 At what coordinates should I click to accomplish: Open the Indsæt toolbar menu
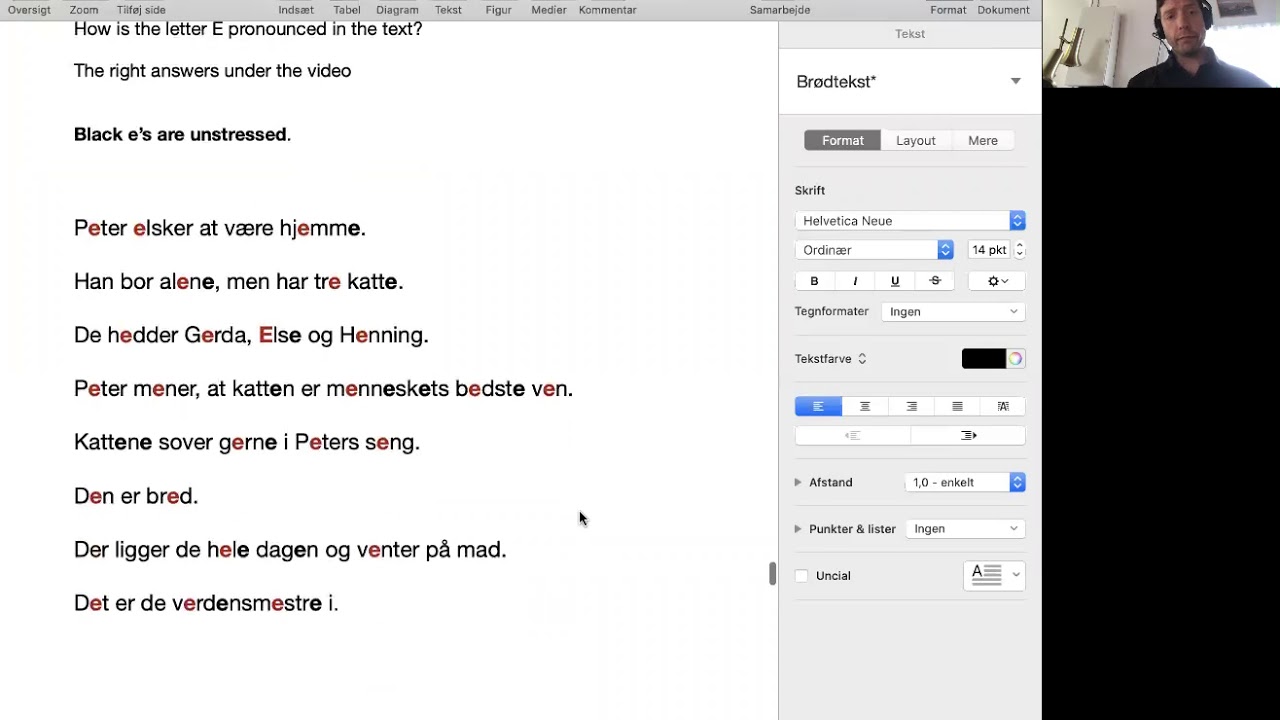(296, 10)
